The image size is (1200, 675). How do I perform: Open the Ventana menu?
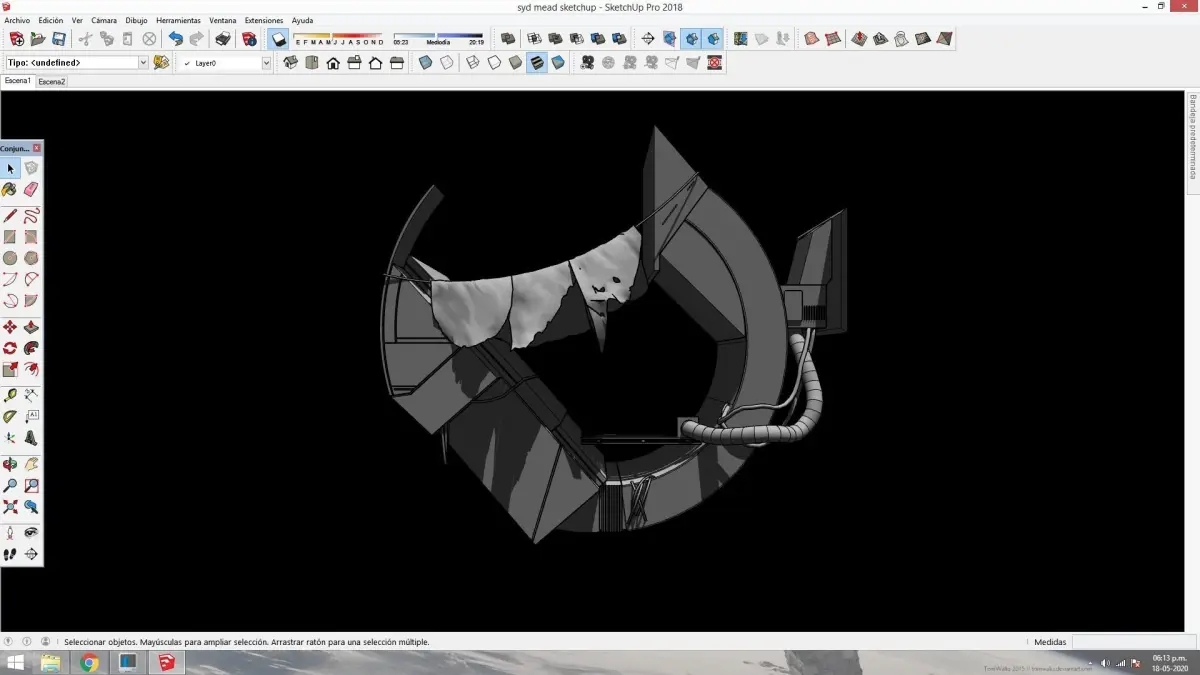(223, 20)
